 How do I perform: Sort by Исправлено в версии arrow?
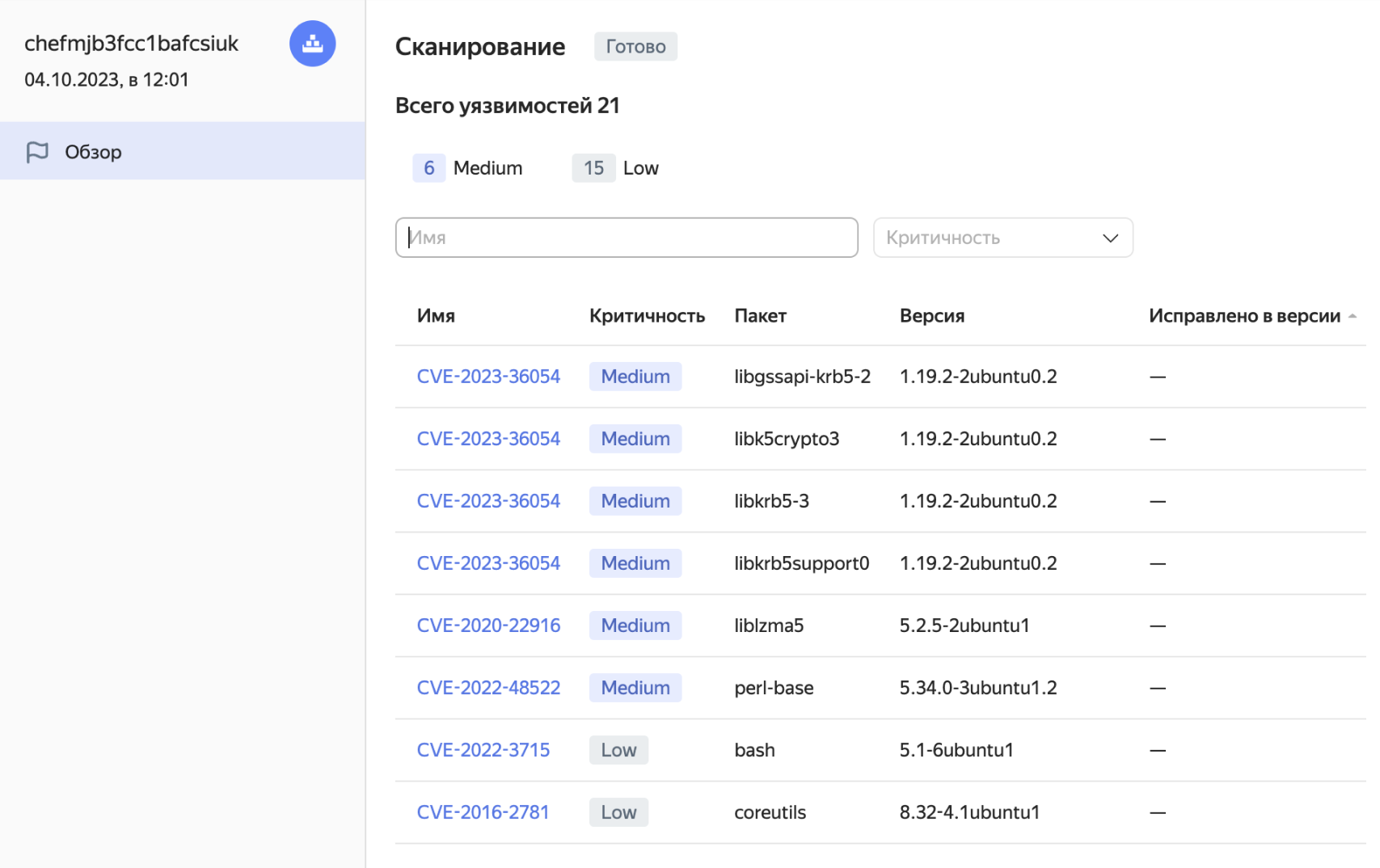click(x=1352, y=316)
